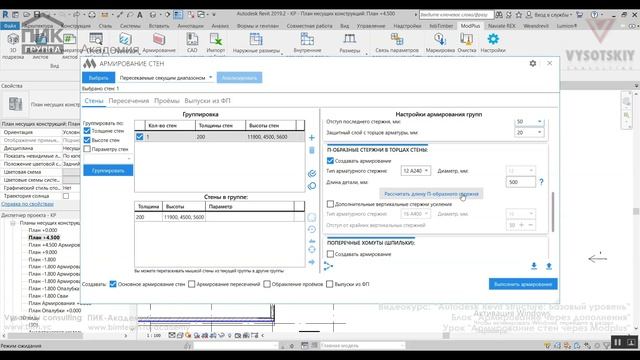Screen dimensions: 640x360
Task: Click the Выбрать button
Action: pyautogui.click(x=98, y=78)
